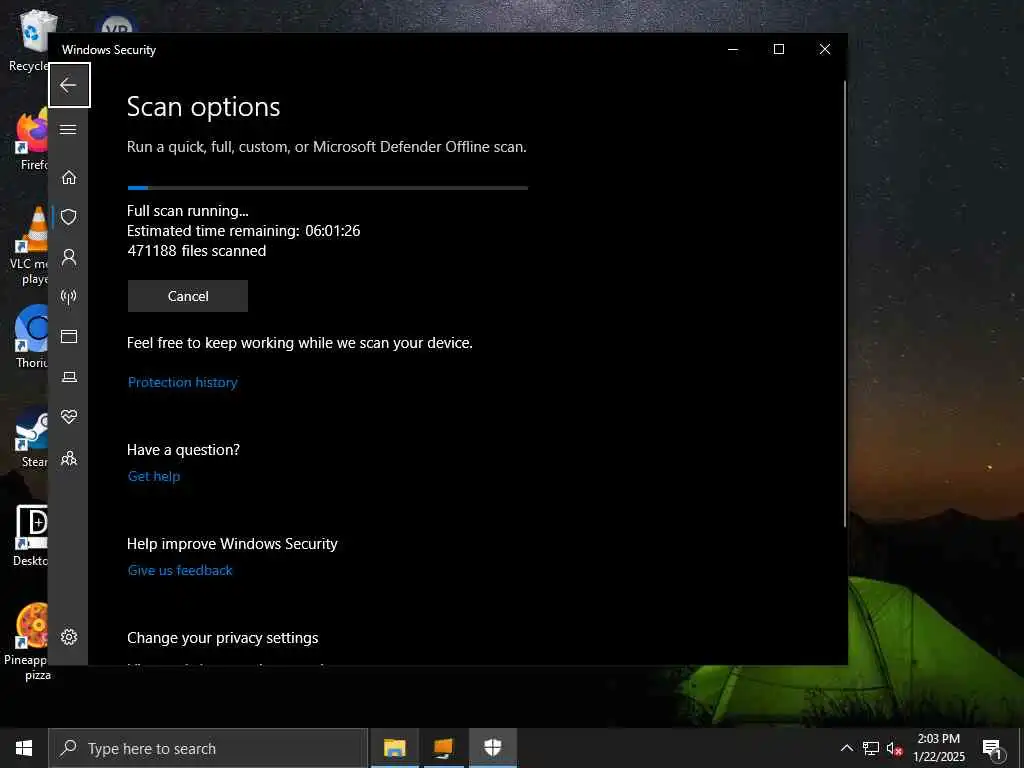This screenshot has height=768, width=1024.
Task: Click the 'Scan options' page heading
Action: point(203,107)
